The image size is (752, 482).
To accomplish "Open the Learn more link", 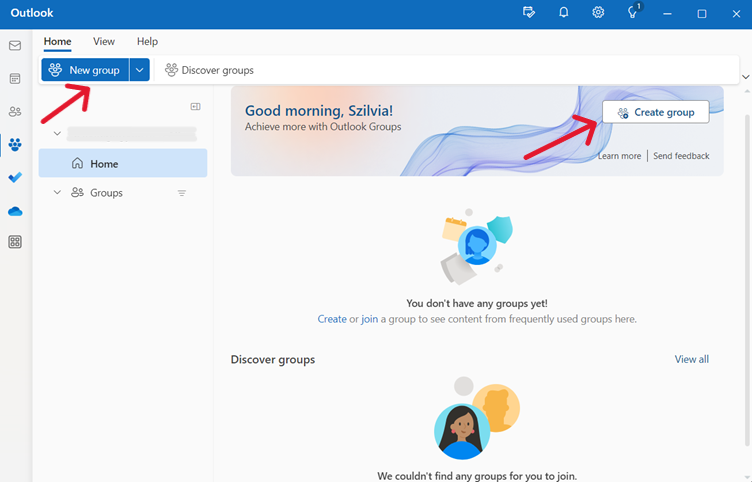I will [619, 156].
